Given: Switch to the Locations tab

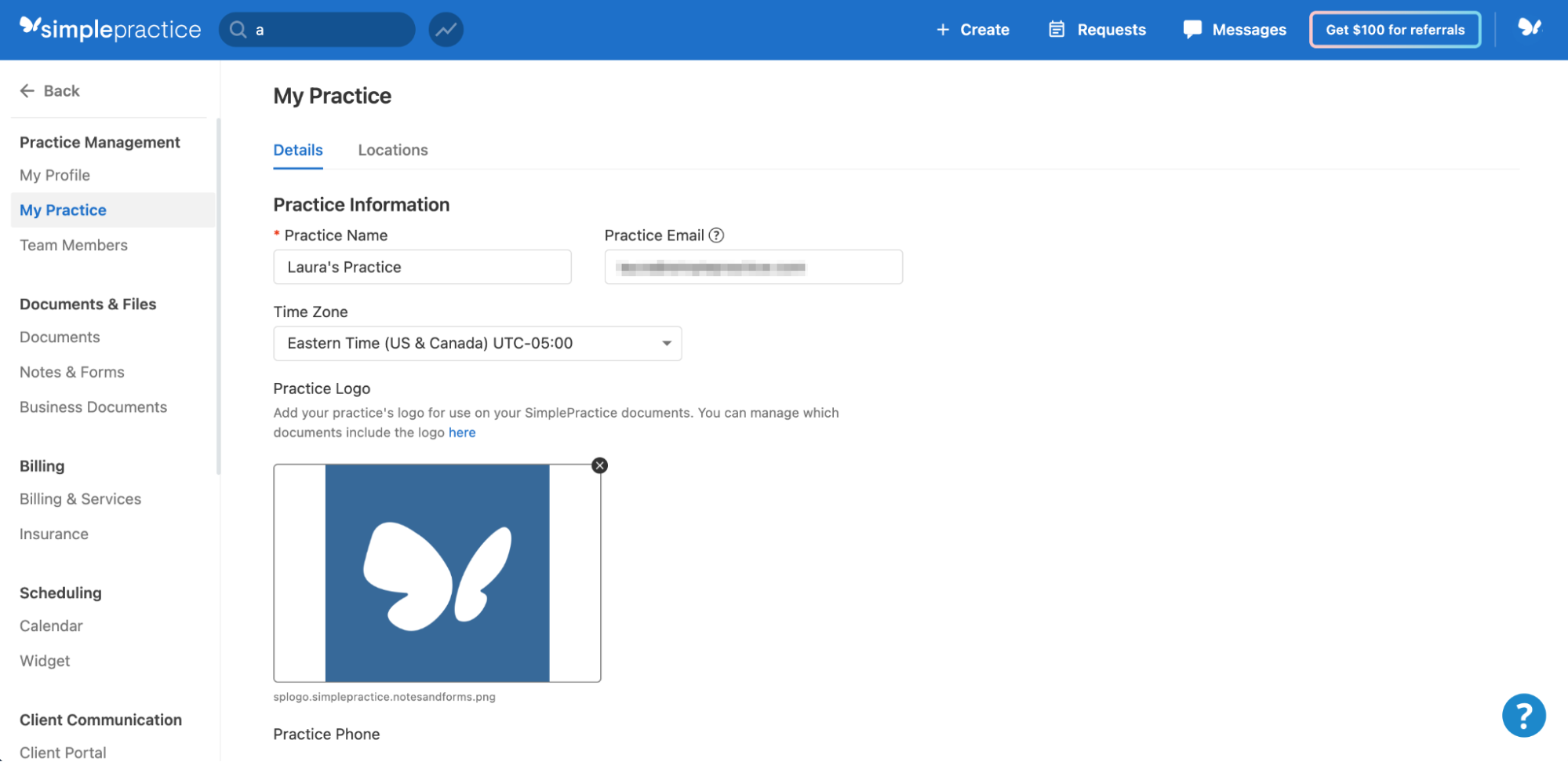Looking at the screenshot, I should [x=392, y=150].
